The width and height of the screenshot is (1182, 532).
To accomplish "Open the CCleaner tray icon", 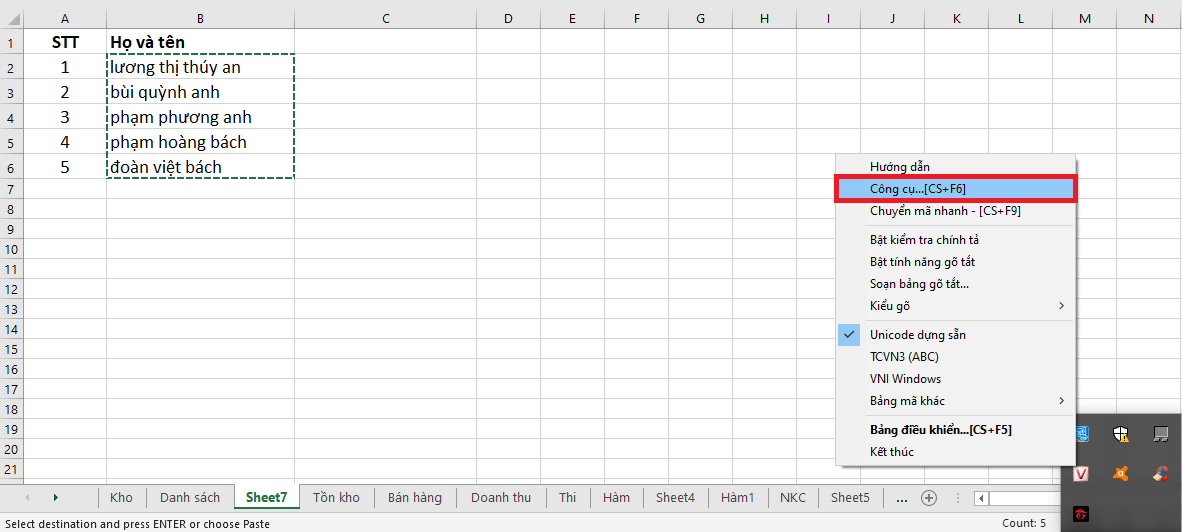I will point(1161,474).
